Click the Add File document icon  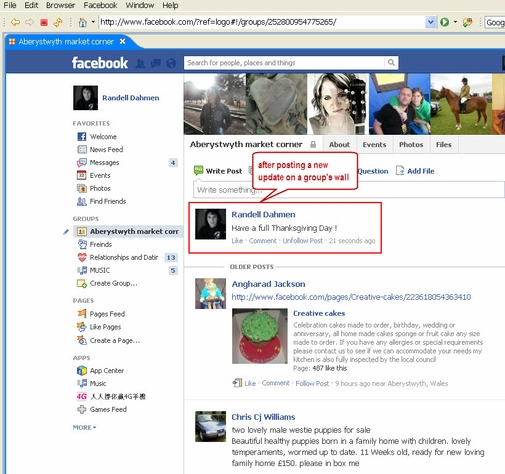click(400, 171)
